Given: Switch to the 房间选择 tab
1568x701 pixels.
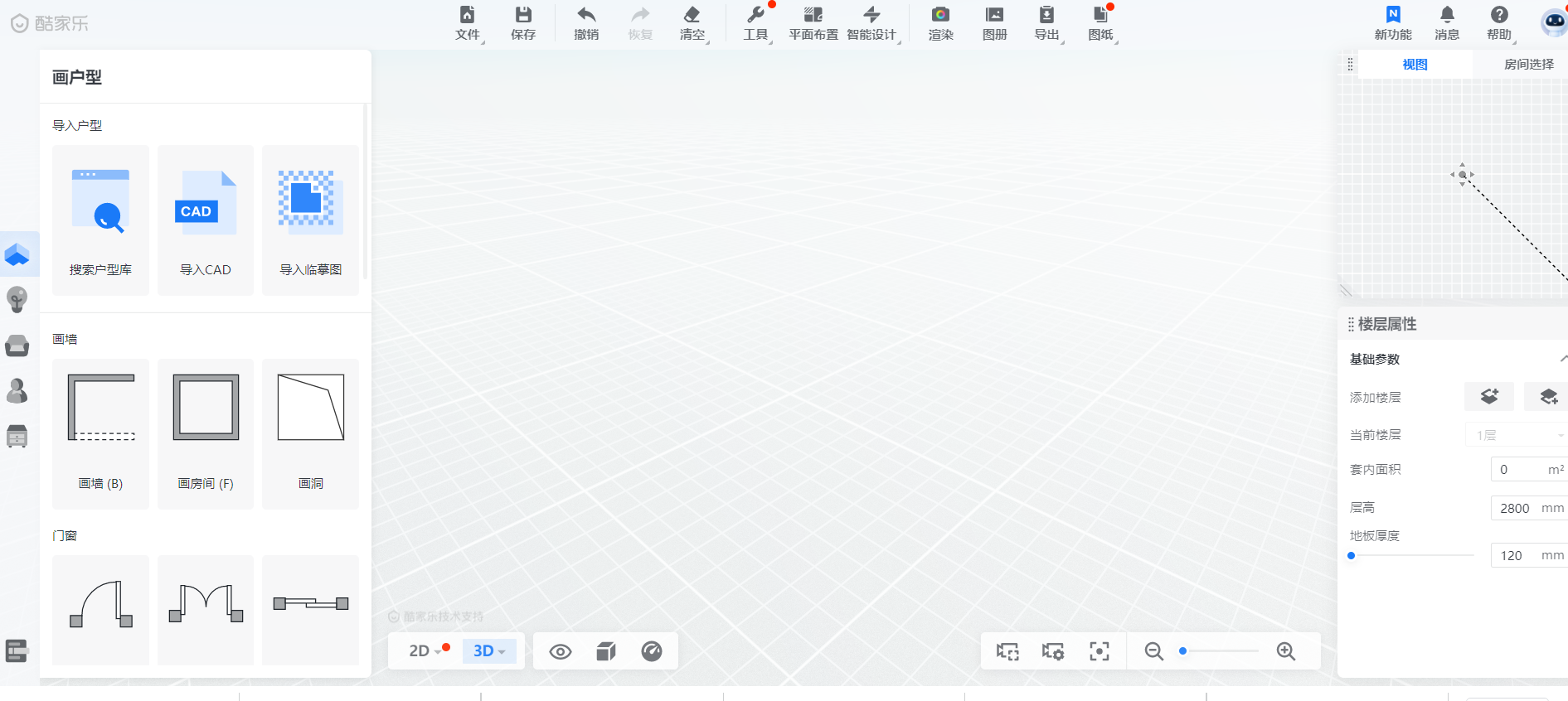Looking at the screenshot, I should [1529, 65].
